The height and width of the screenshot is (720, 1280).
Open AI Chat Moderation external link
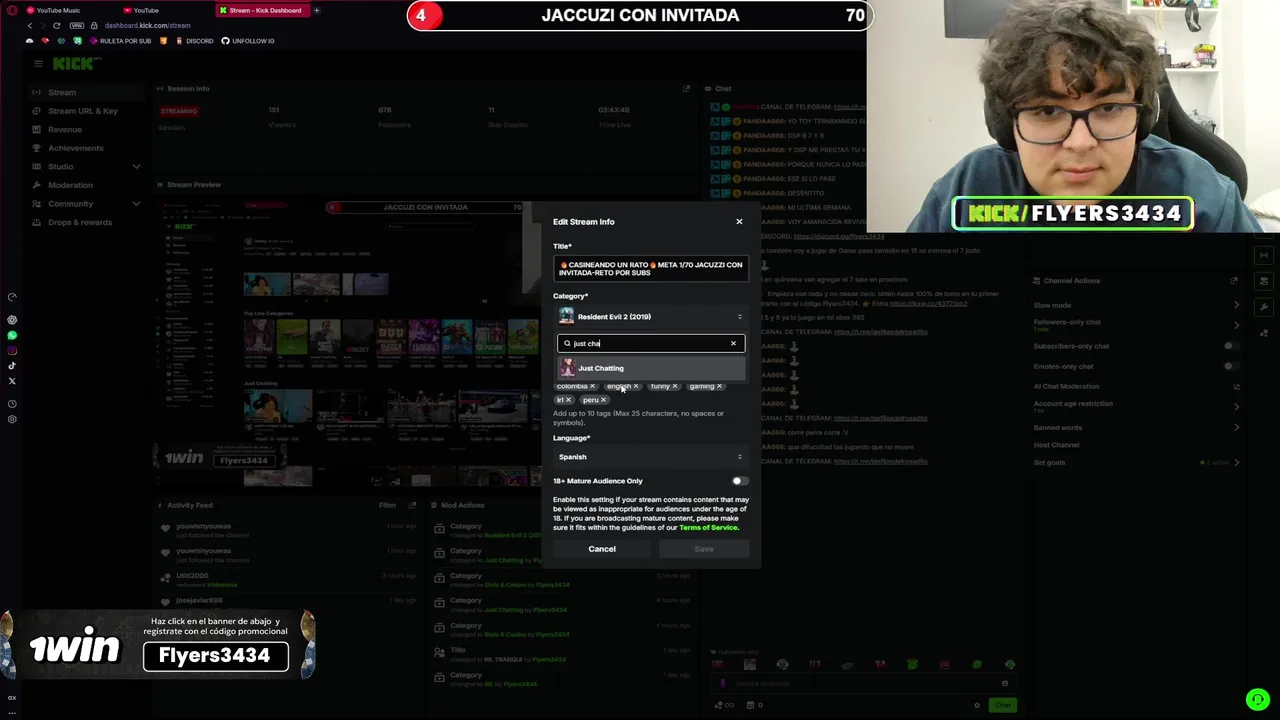[1236, 386]
